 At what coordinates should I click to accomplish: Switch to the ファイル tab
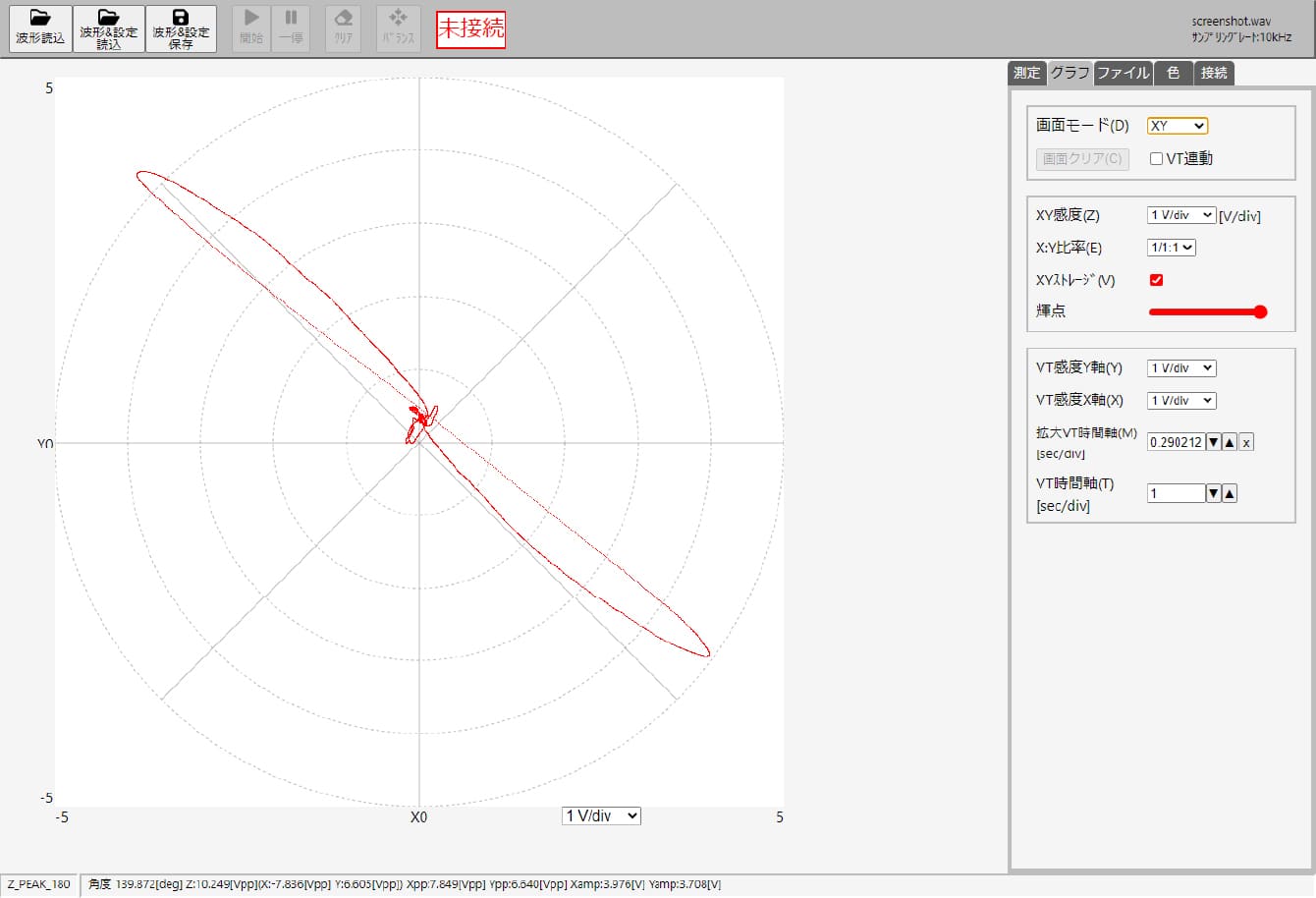click(1124, 73)
